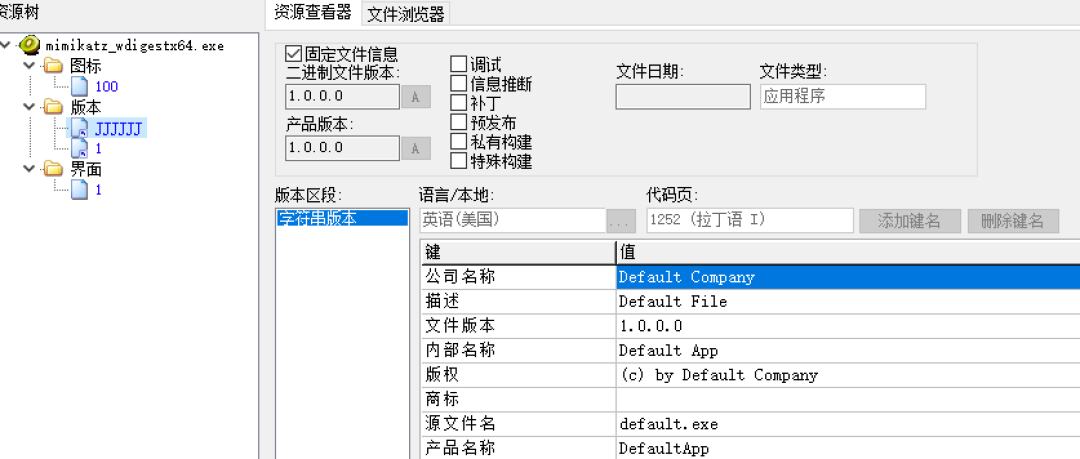1080x459 pixels.
Task: Click the 删除键名 button
Action: coord(1012,221)
